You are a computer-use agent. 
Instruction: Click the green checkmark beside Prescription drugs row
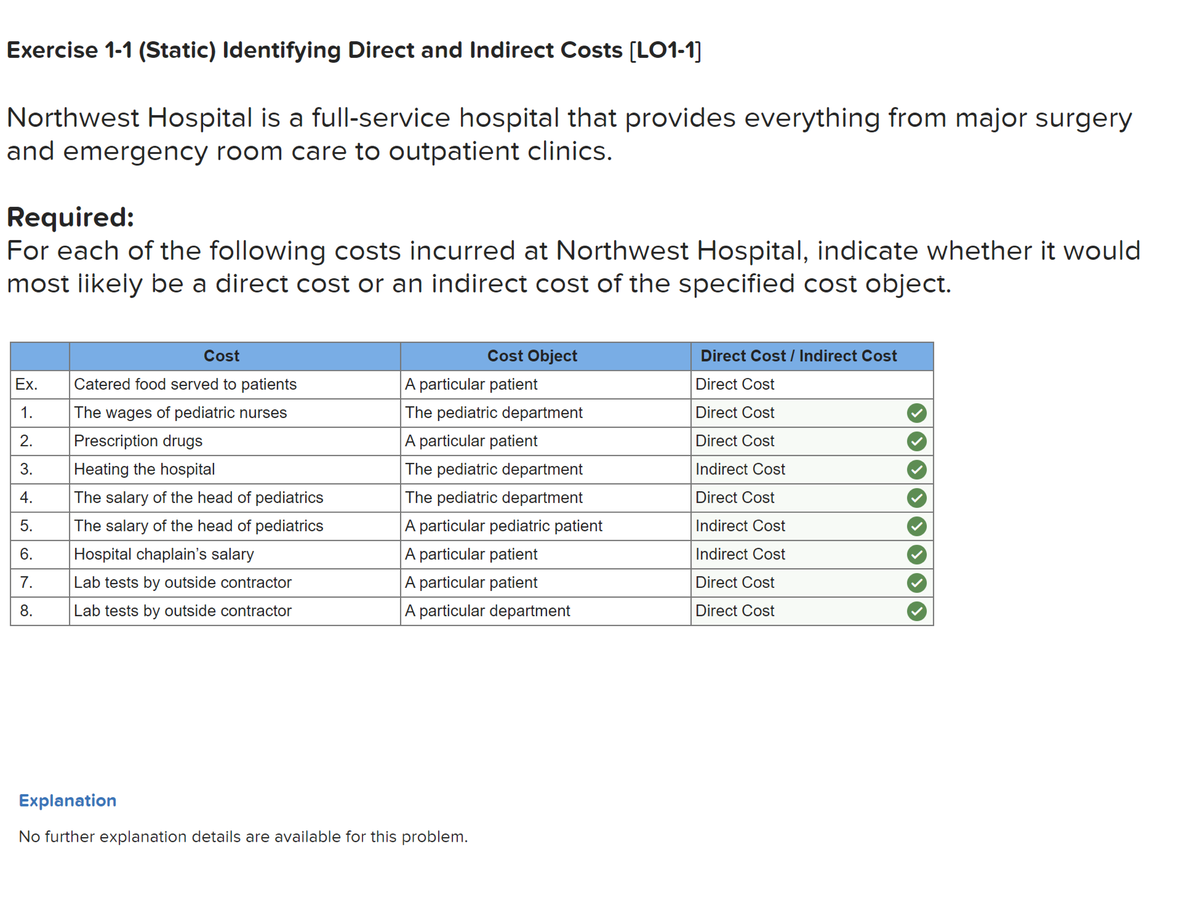point(916,441)
